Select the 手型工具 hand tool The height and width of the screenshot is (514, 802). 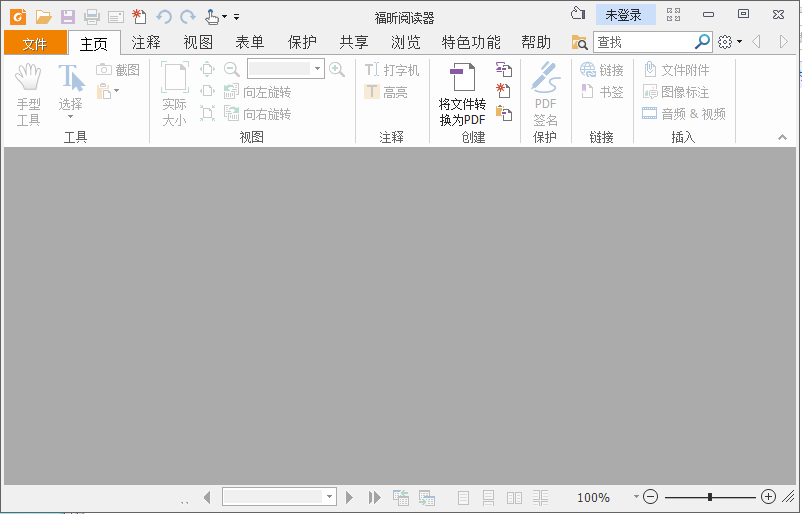[28, 95]
